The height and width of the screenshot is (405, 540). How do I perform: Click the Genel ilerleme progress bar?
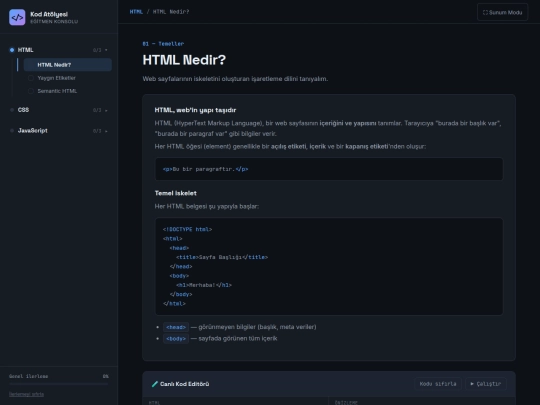(x=59, y=384)
